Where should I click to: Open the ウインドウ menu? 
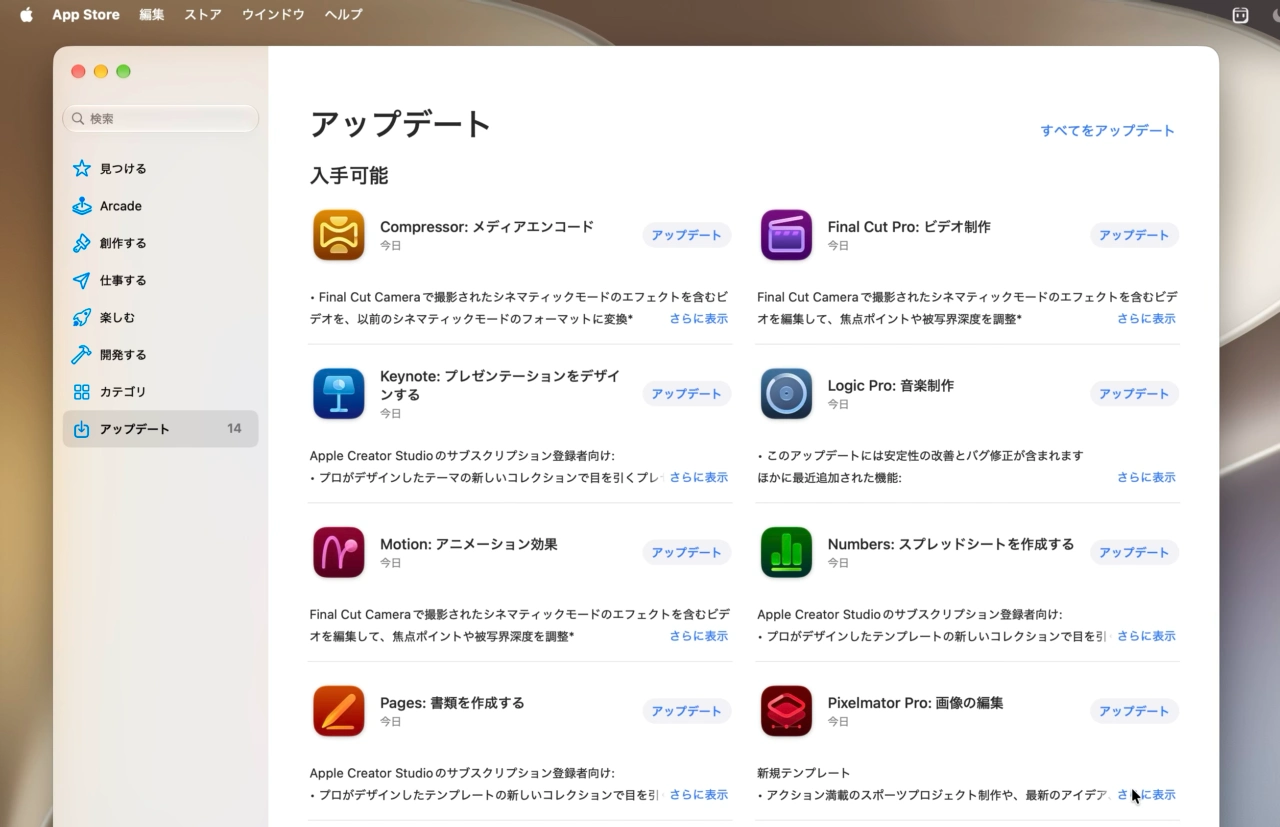click(x=273, y=15)
